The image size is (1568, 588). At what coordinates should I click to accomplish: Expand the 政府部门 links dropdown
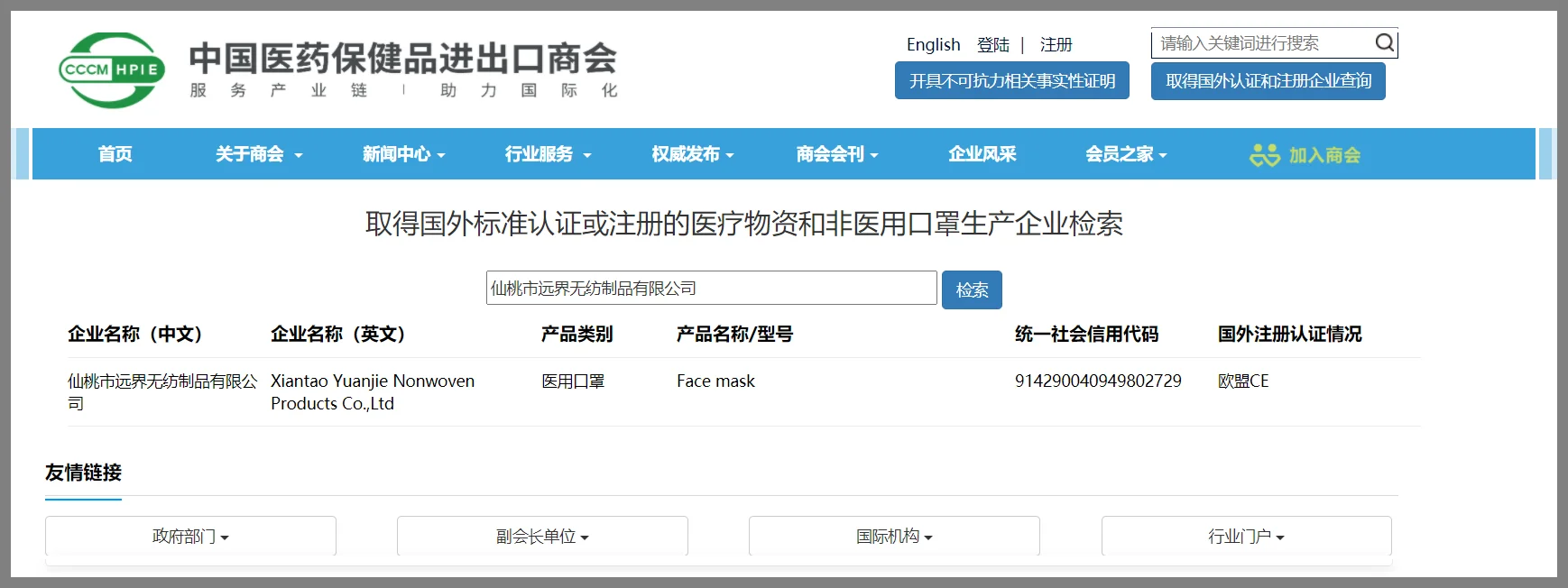(190, 537)
